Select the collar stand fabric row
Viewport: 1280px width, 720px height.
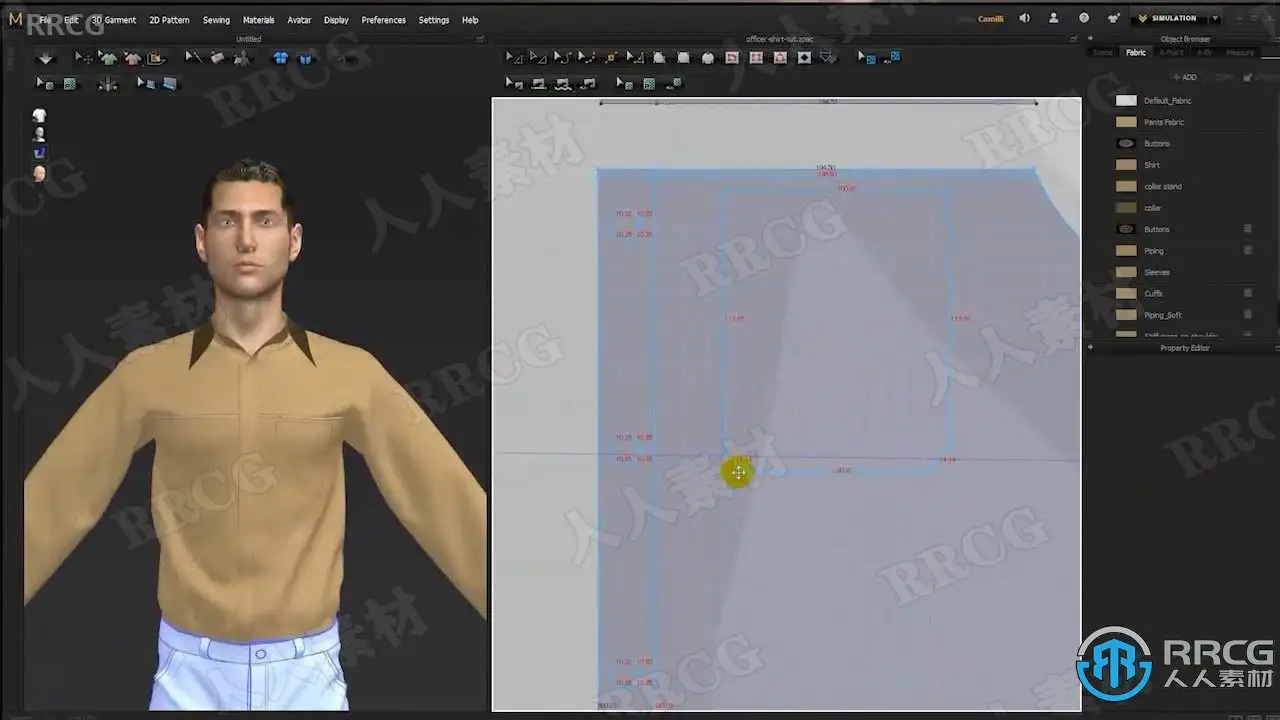click(1184, 187)
